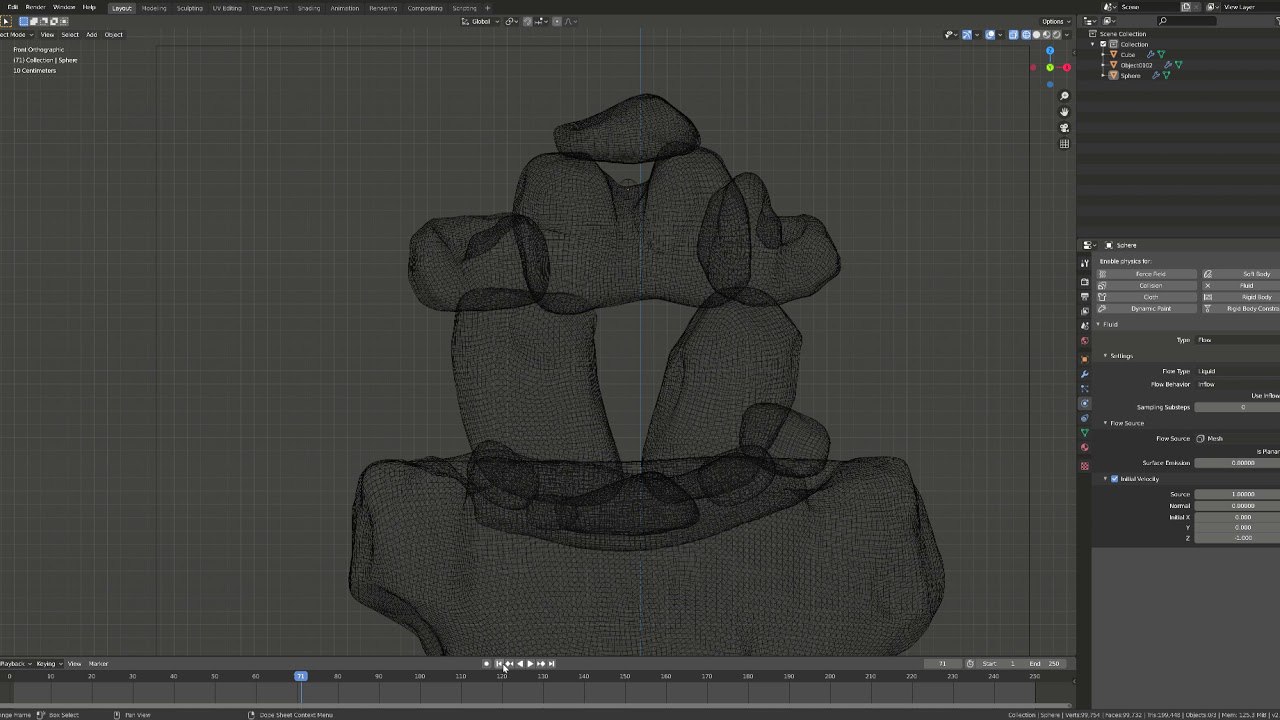Select solid viewport shading mode
The image size is (1280, 720).
coord(1036,35)
